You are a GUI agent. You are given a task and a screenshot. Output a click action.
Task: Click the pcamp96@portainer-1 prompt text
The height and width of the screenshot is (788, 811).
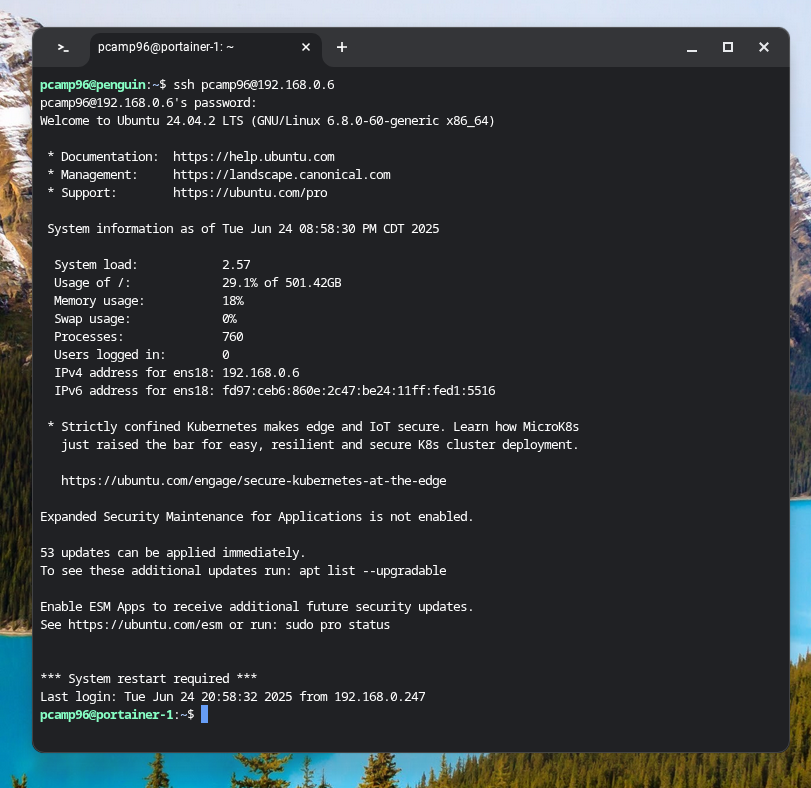point(110,714)
